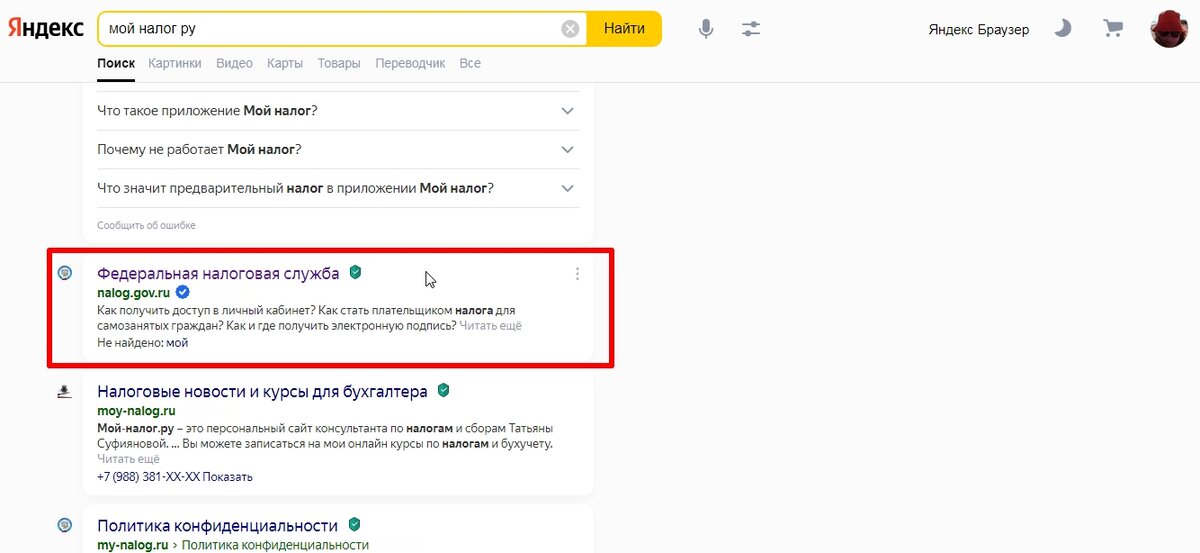Open the user profile avatar
The image size is (1200, 553).
tap(1169, 29)
